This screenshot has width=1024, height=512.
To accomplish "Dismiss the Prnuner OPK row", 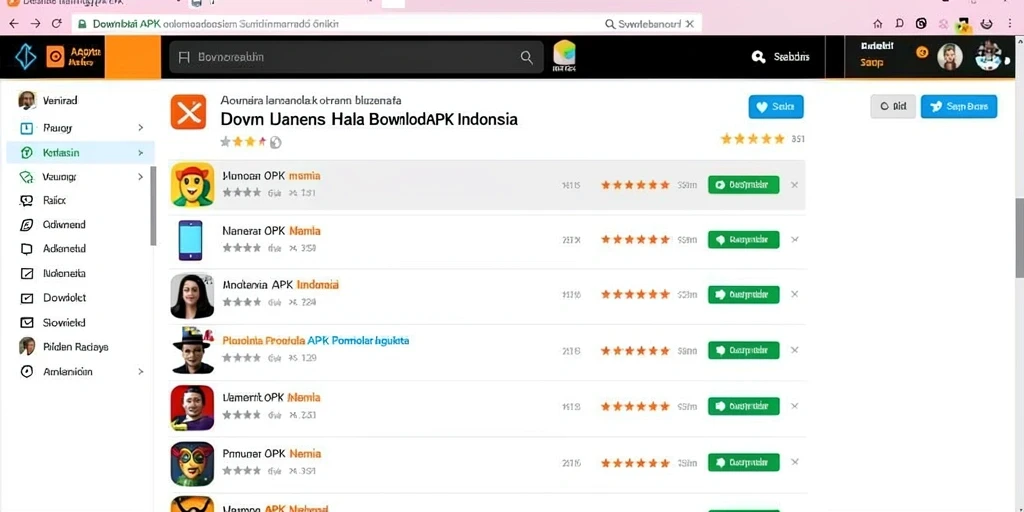I will tap(795, 462).
